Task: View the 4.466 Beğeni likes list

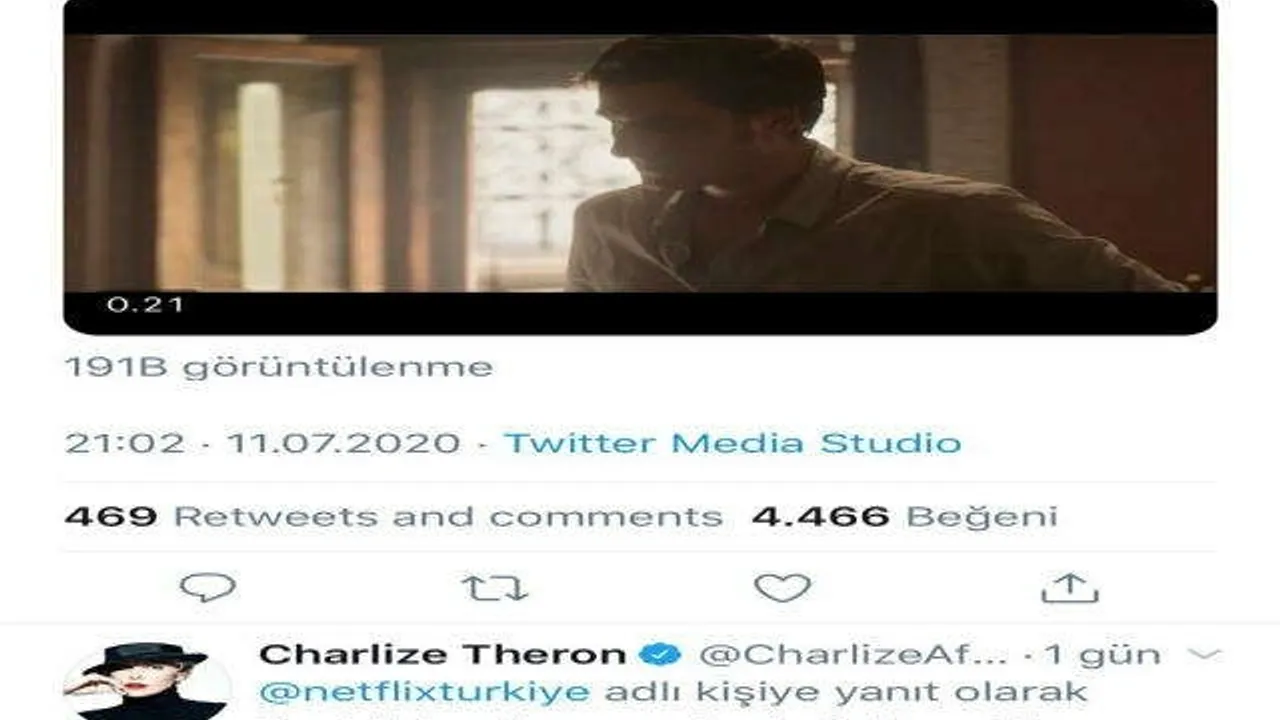Action: [x=904, y=517]
